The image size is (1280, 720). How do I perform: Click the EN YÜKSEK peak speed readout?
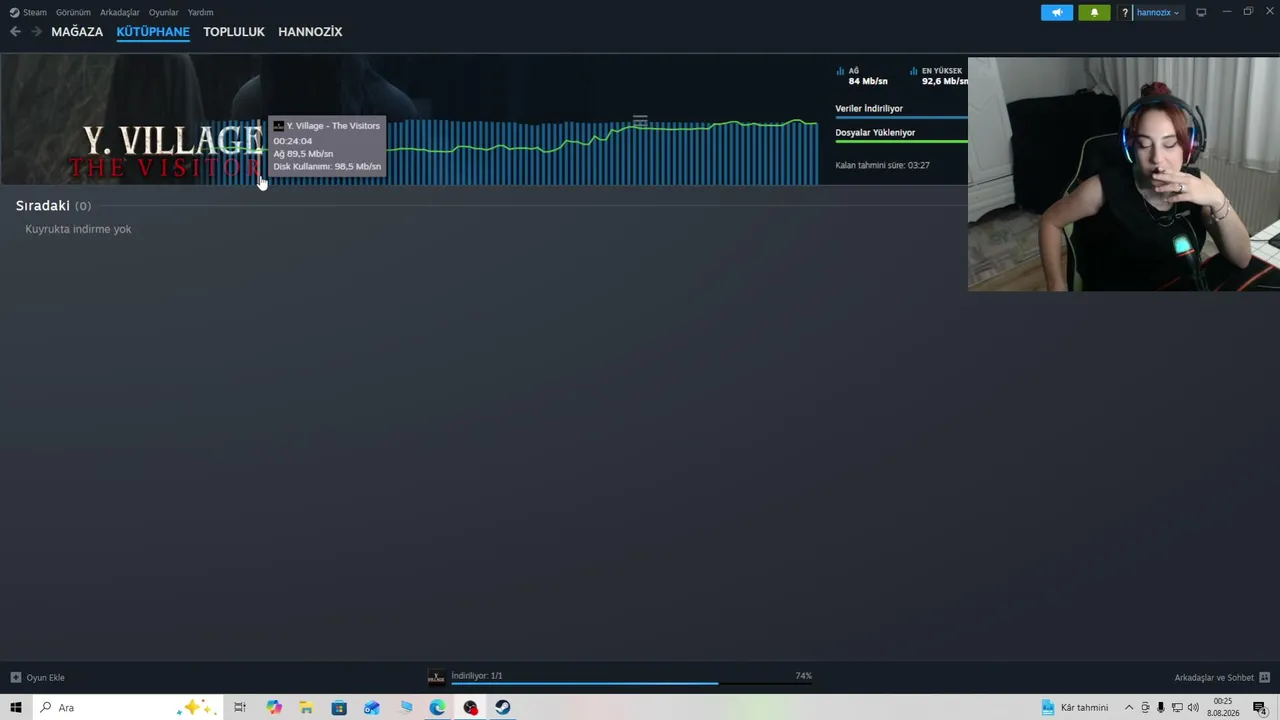pyautogui.click(x=938, y=76)
